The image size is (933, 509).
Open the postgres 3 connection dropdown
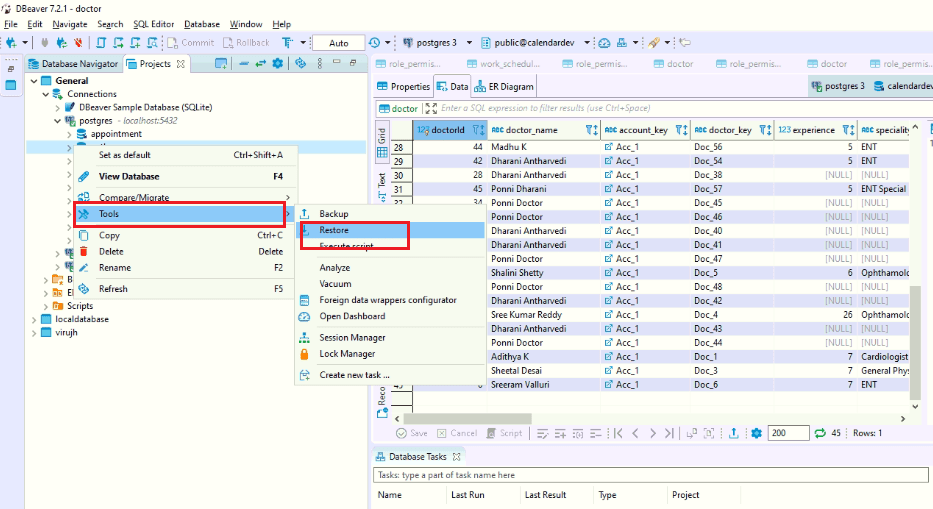469,43
